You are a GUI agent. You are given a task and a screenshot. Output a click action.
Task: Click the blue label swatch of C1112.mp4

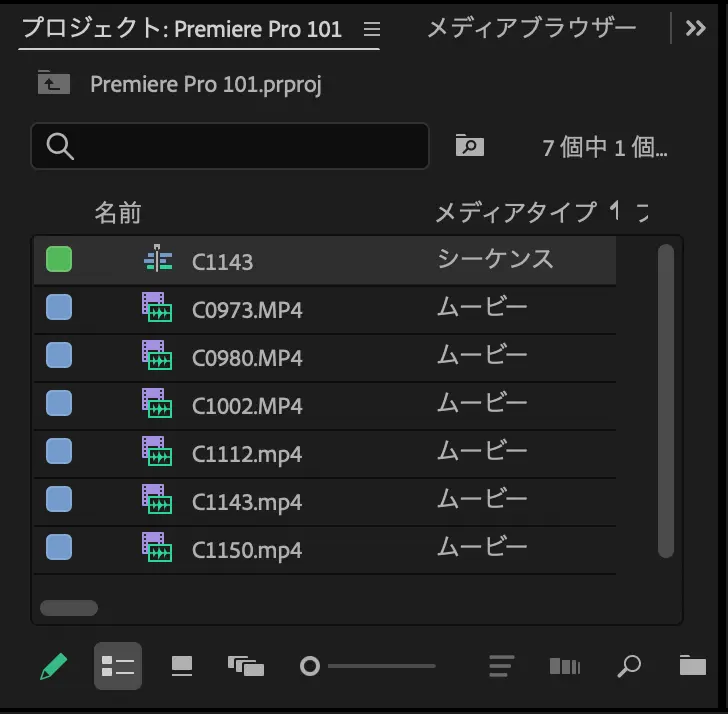coord(59,451)
